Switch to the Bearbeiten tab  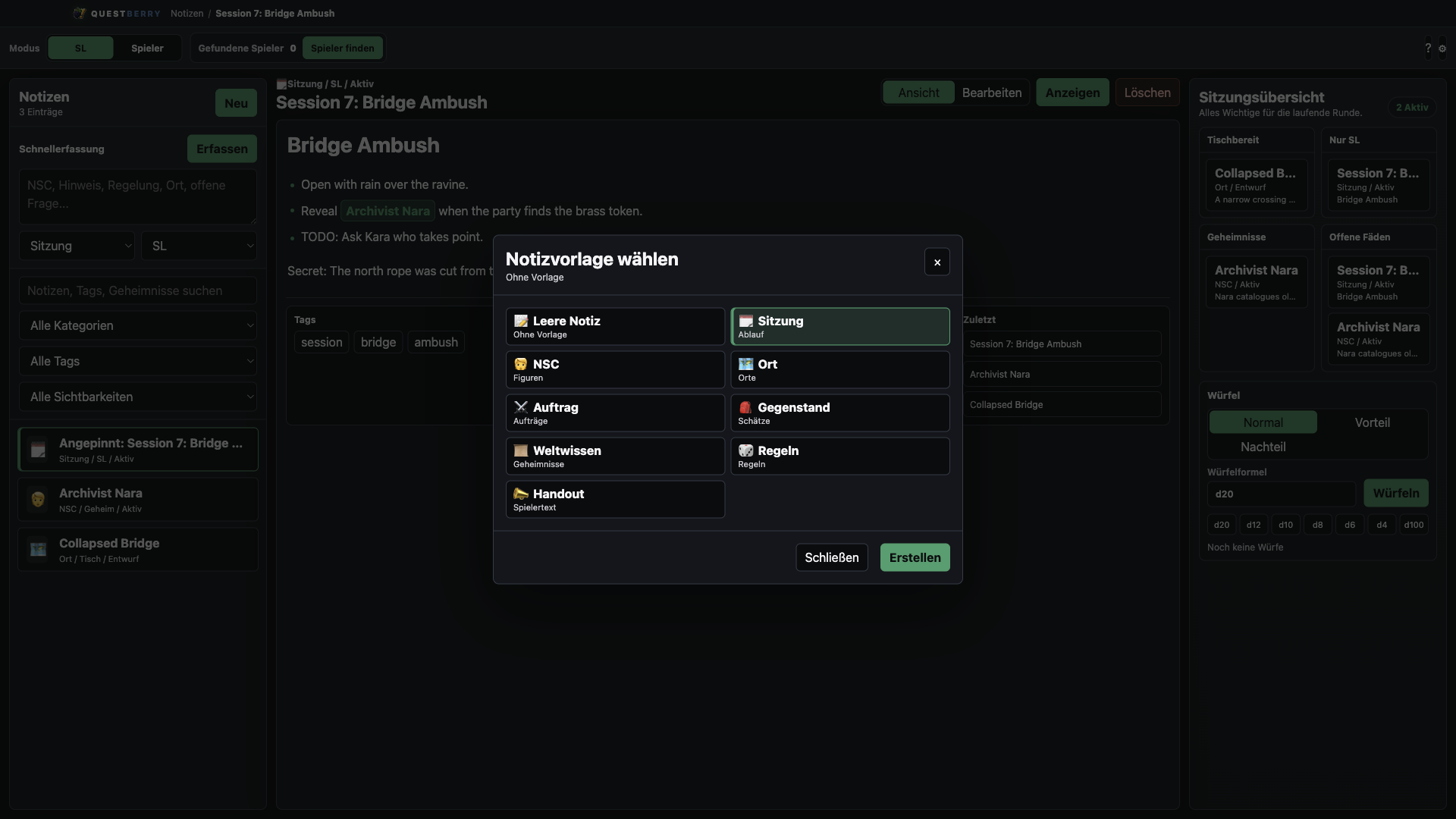[x=991, y=93]
